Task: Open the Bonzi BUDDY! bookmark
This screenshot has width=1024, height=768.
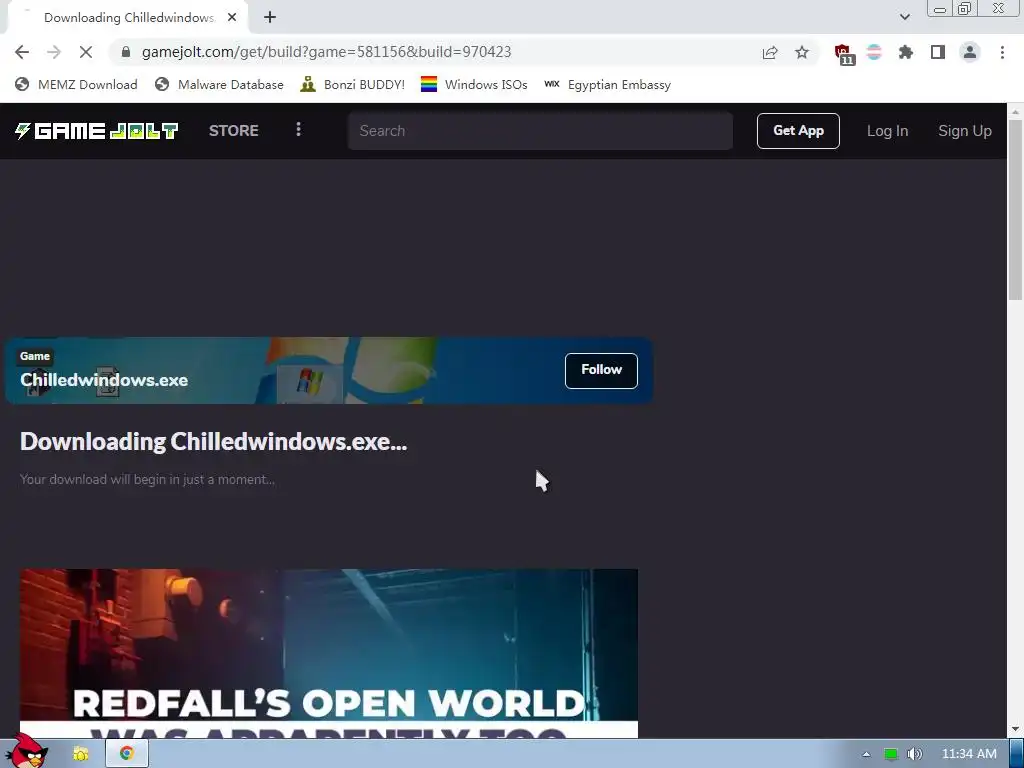Action: point(353,85)
